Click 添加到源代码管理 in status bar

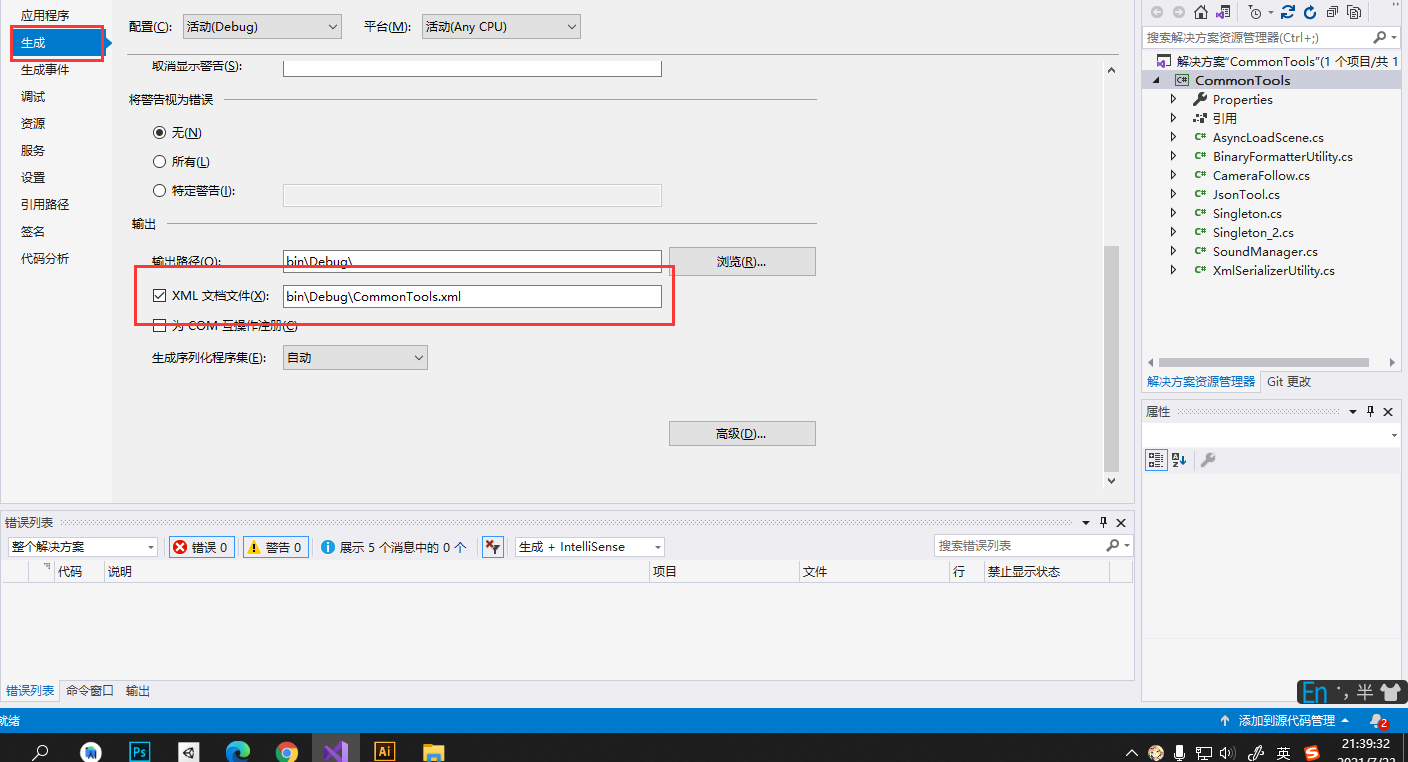1287,720
